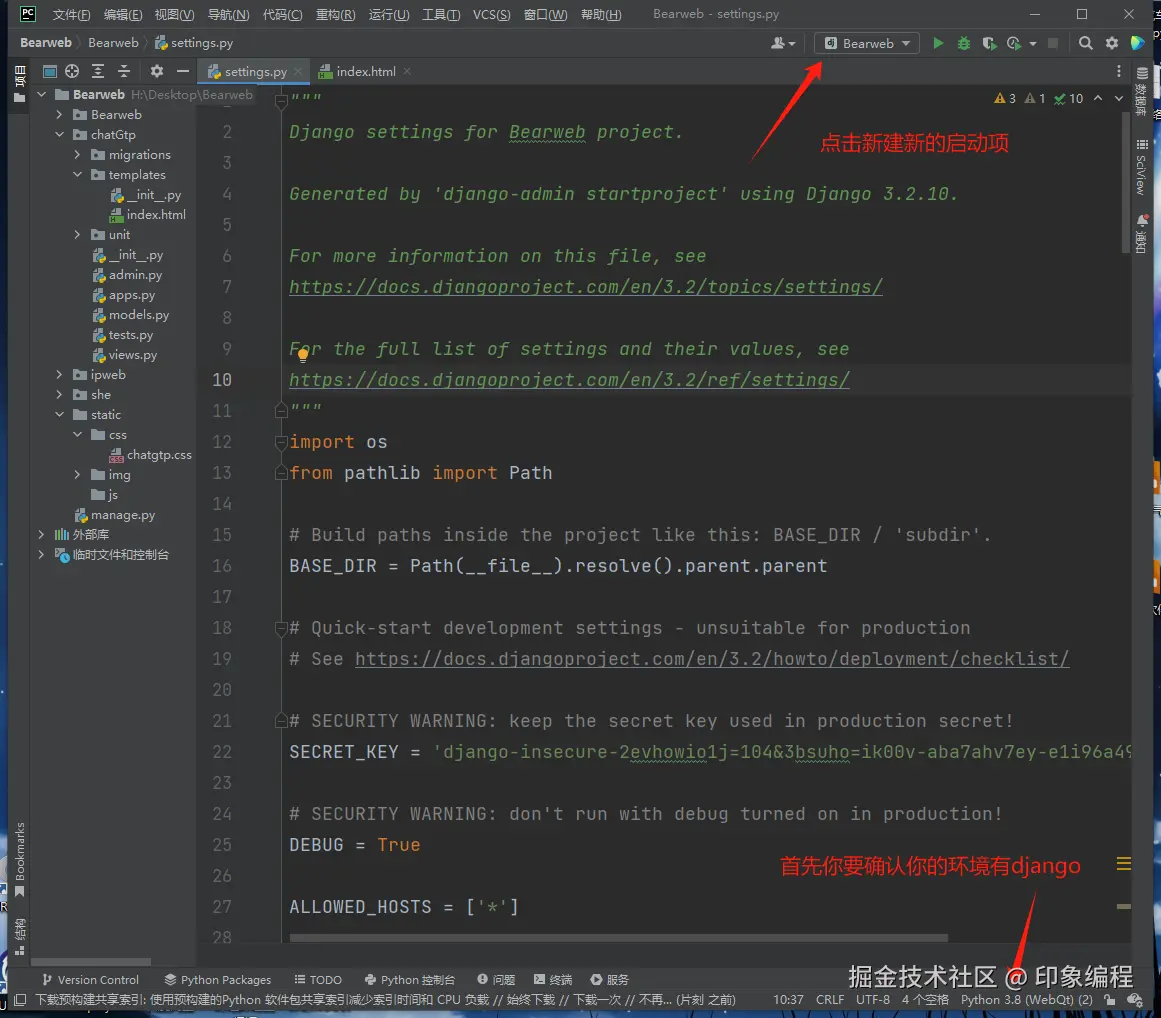Click the expand all icon in project panel
The image size is (1161, 1018).
98,71
